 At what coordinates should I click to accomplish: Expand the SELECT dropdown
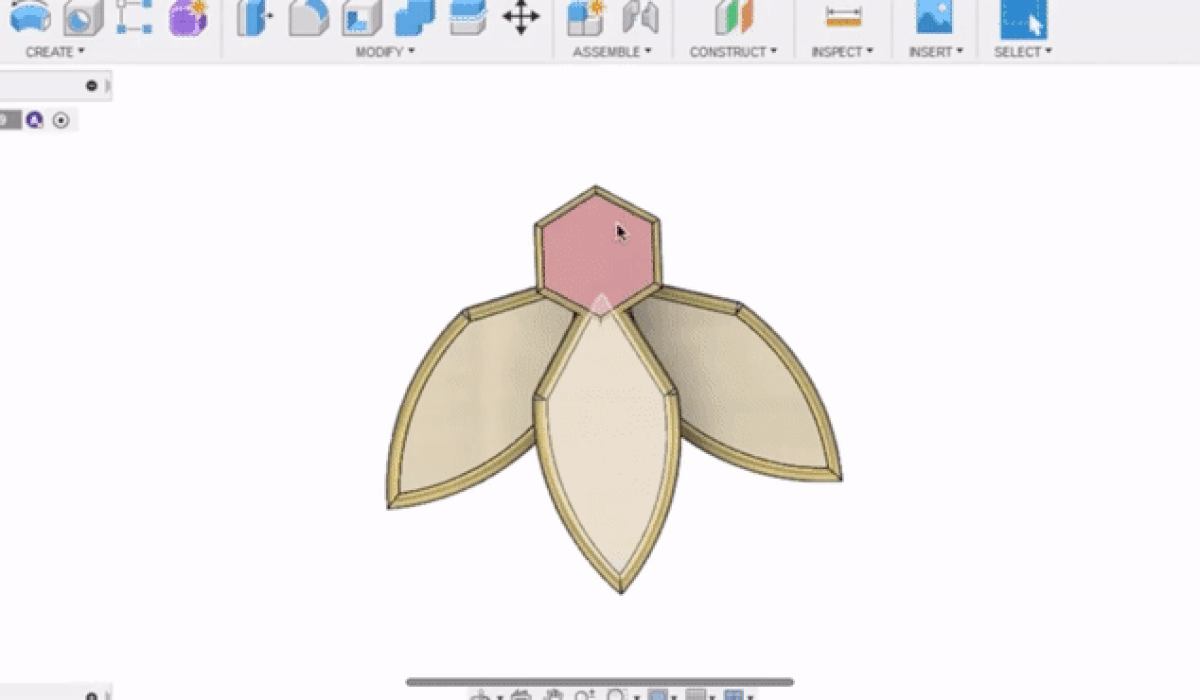(1021, 52)
